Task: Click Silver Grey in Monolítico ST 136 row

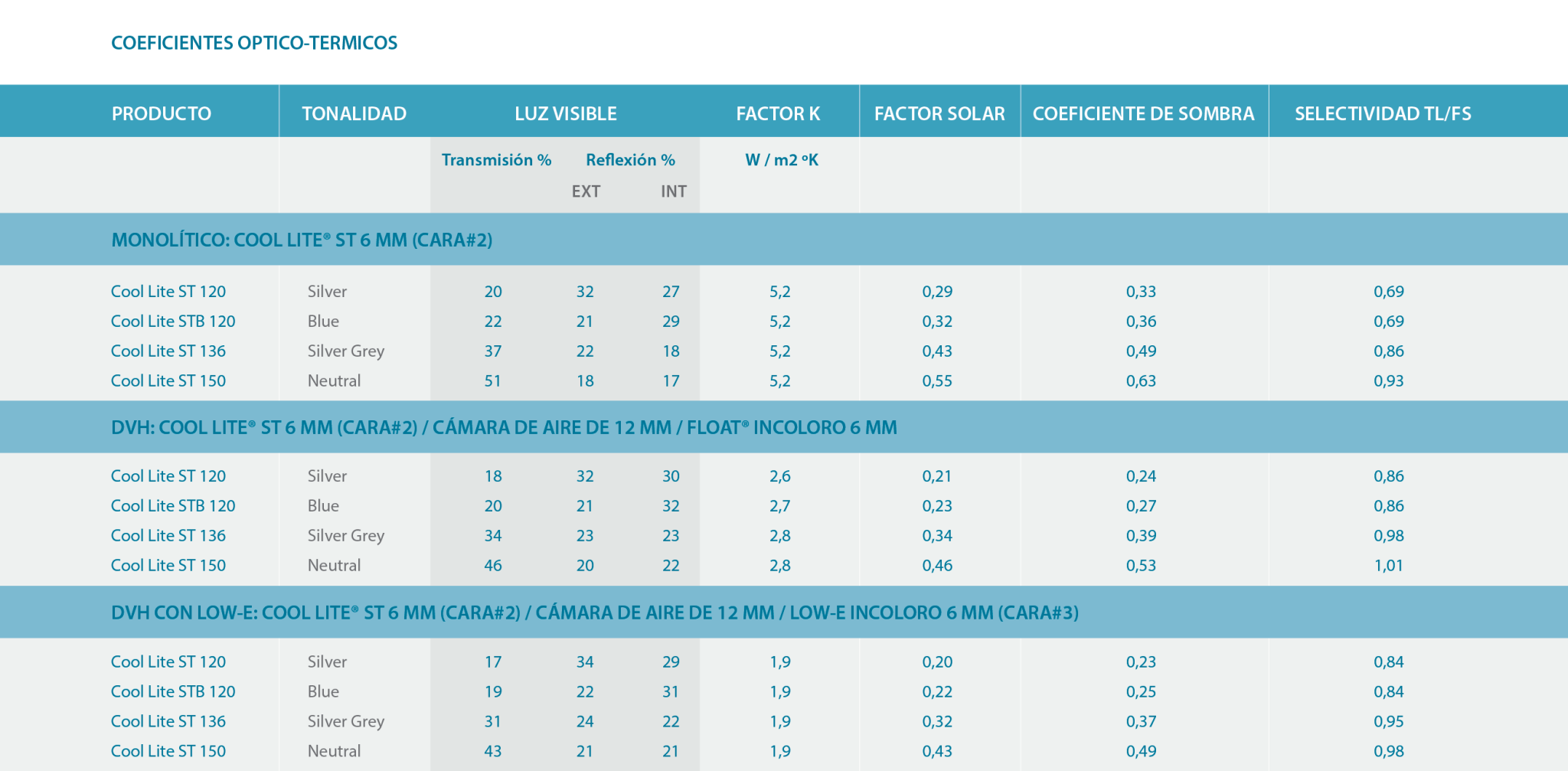Action: (346, 351)
